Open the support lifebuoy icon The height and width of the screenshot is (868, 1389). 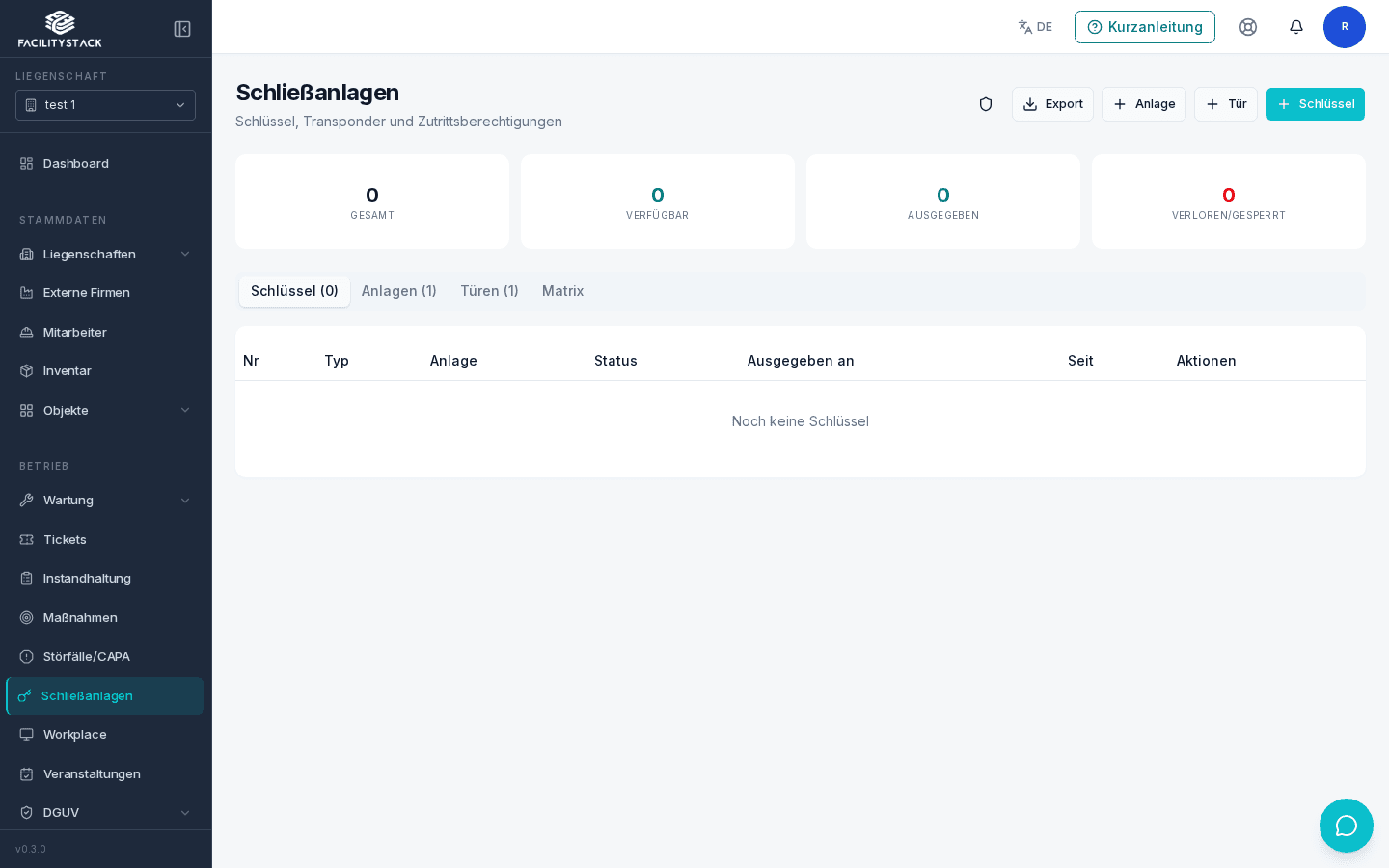1248,27
